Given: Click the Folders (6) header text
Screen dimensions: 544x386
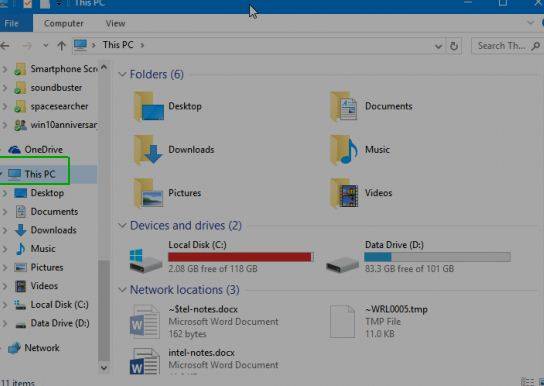Looking at the screenshot, I should 157,74.
